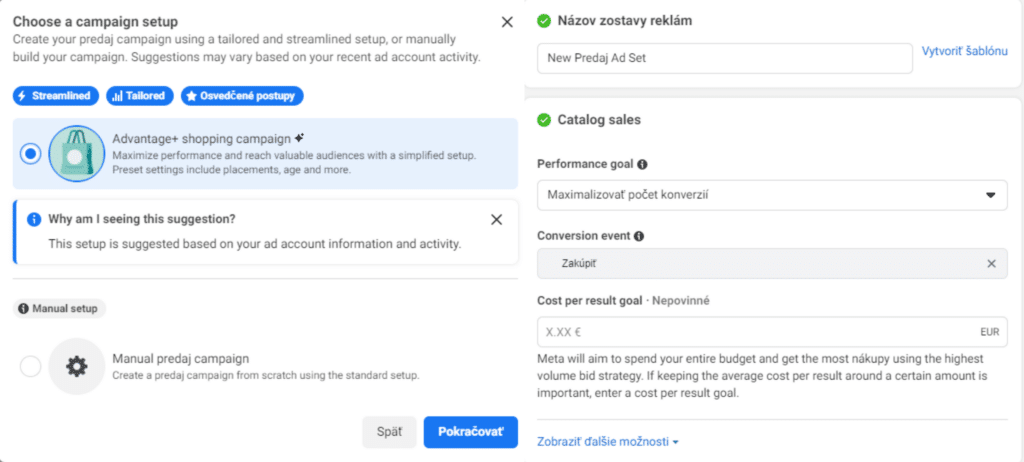Screen dimensions: 1024x462
Task: Click the green checkmark beside Názov zostavy reklám
Action: pos(543,21)
